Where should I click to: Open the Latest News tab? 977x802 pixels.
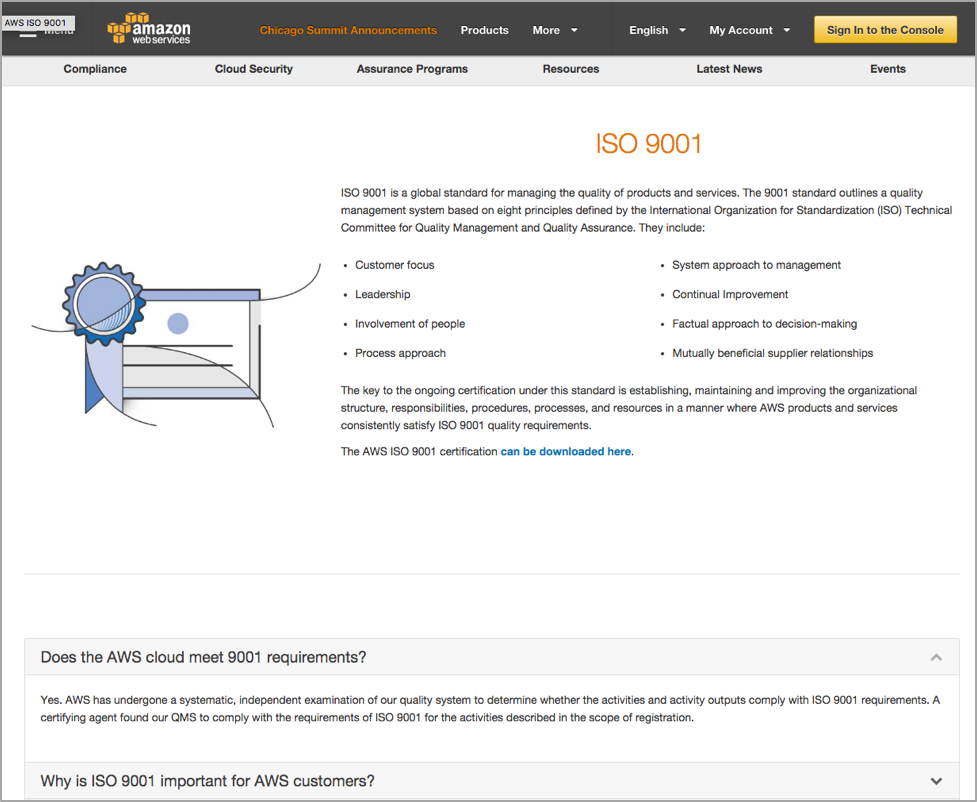pyautogui.click(x=729, y=69)
